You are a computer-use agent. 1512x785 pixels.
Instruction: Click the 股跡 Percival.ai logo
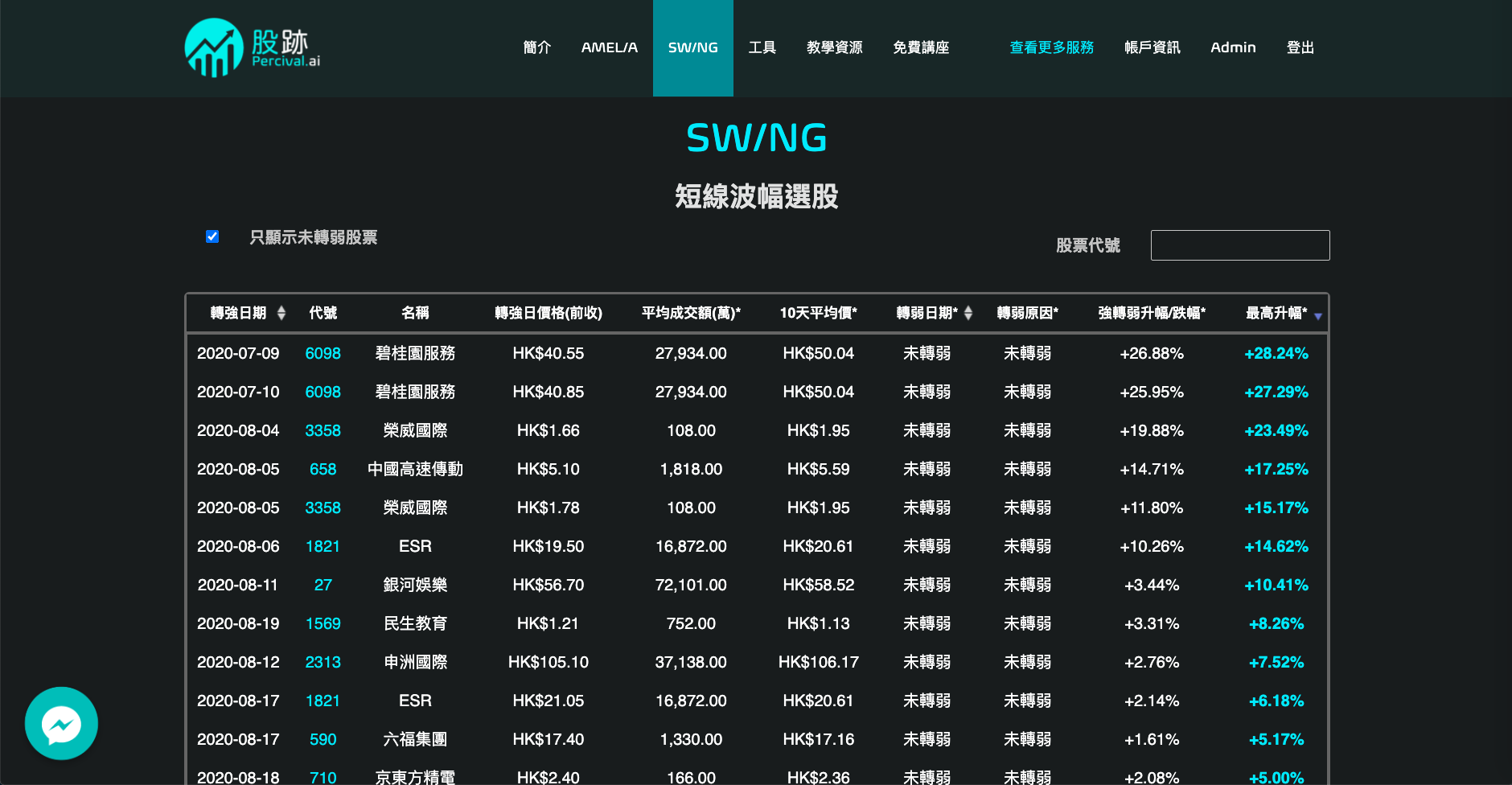click(x=253, y=47)
